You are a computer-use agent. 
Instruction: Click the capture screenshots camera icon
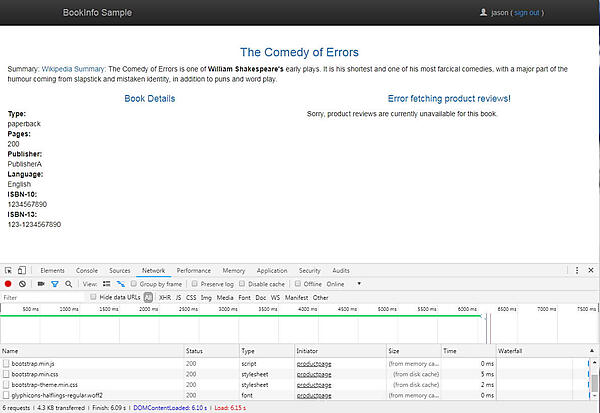pyautogui.click(x=39, y=284)
